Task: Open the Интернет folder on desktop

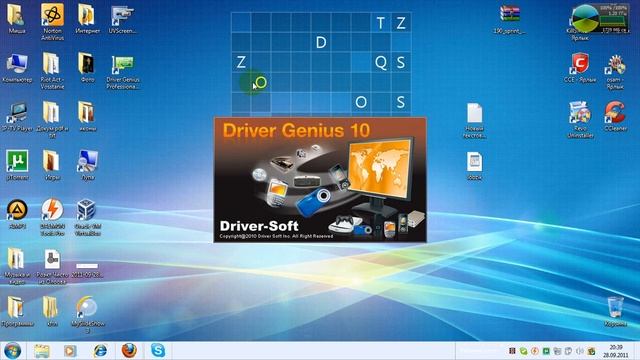Action: tap(87, 20)
